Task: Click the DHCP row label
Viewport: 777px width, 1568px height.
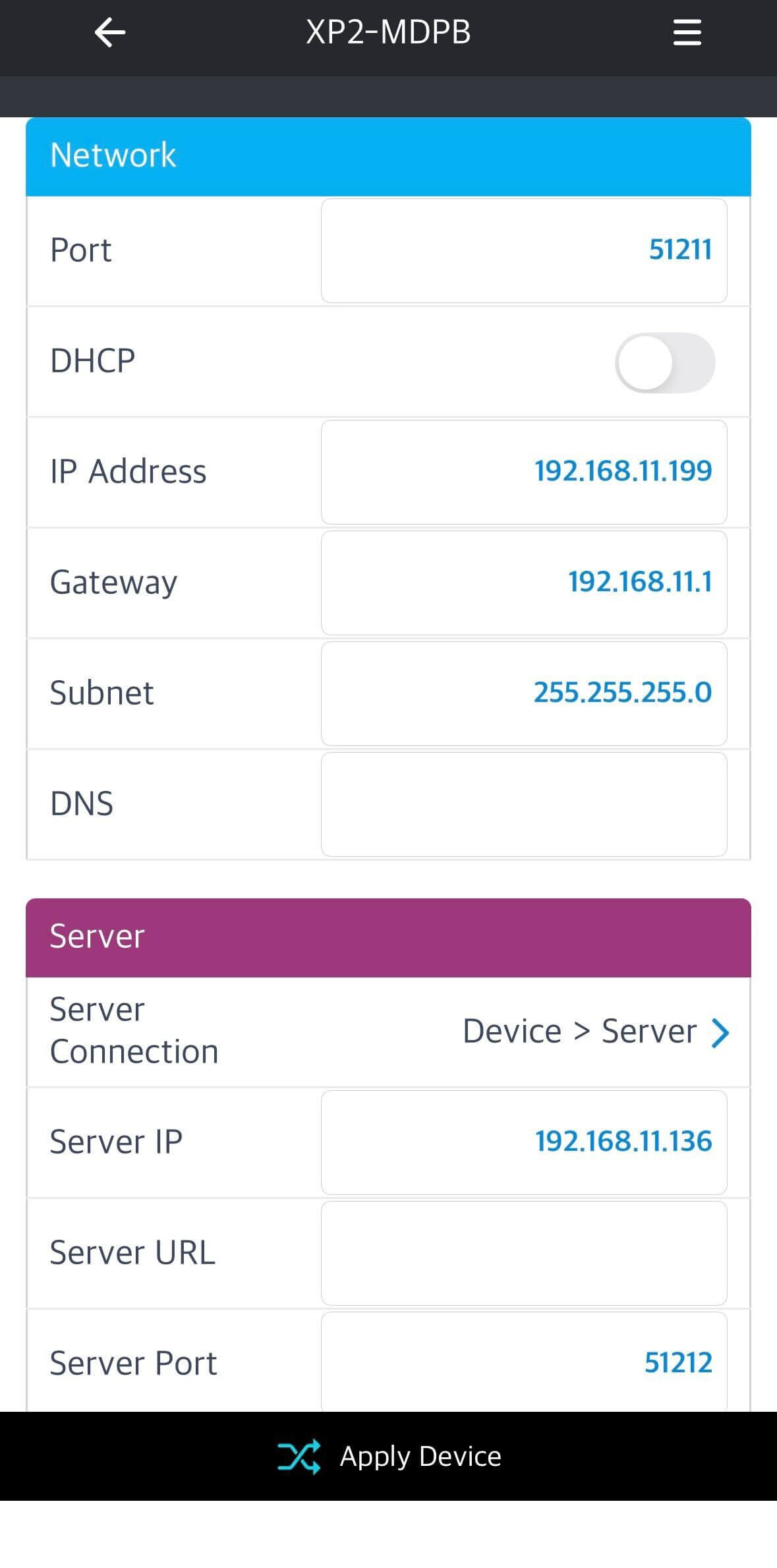Action: [93, 361]
